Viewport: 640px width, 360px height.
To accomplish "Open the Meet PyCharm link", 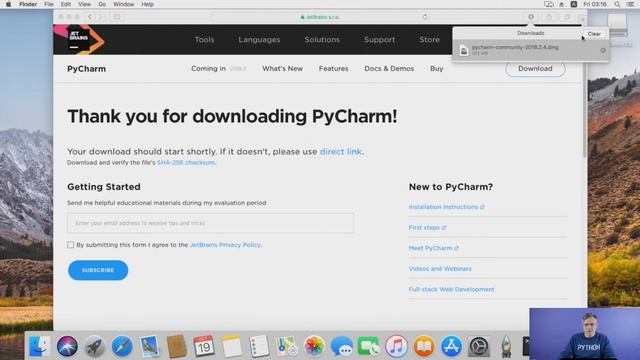I will [433, 248].
